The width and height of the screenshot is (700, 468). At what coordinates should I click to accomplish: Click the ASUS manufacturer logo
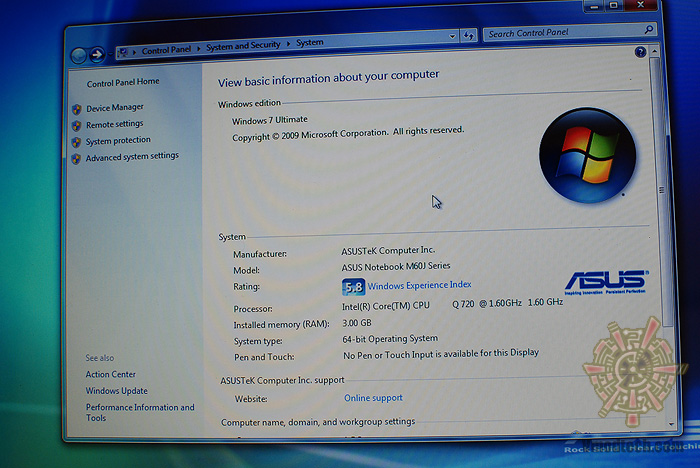point(606,282)
